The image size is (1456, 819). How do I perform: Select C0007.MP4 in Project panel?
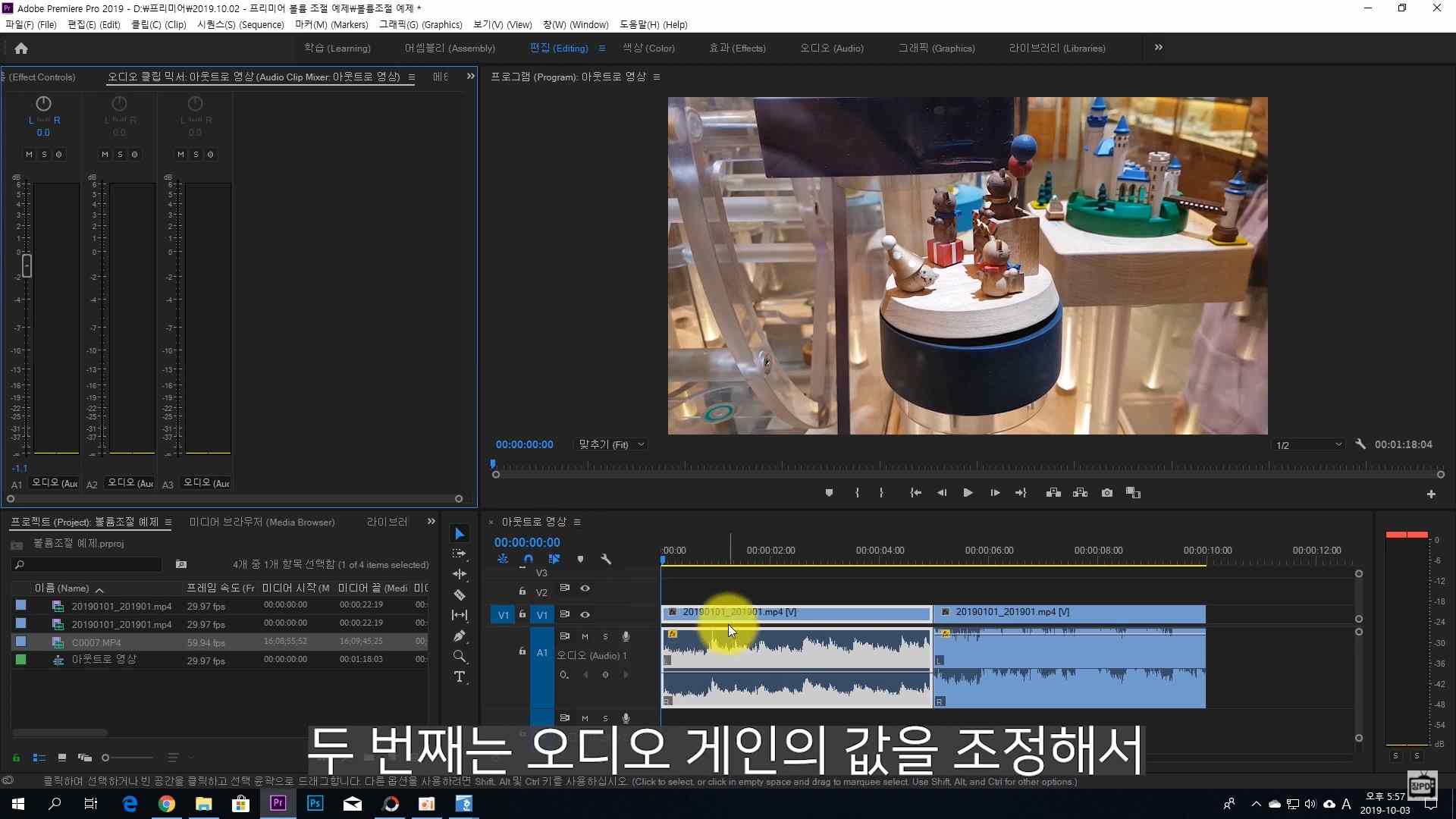point(96,642)
